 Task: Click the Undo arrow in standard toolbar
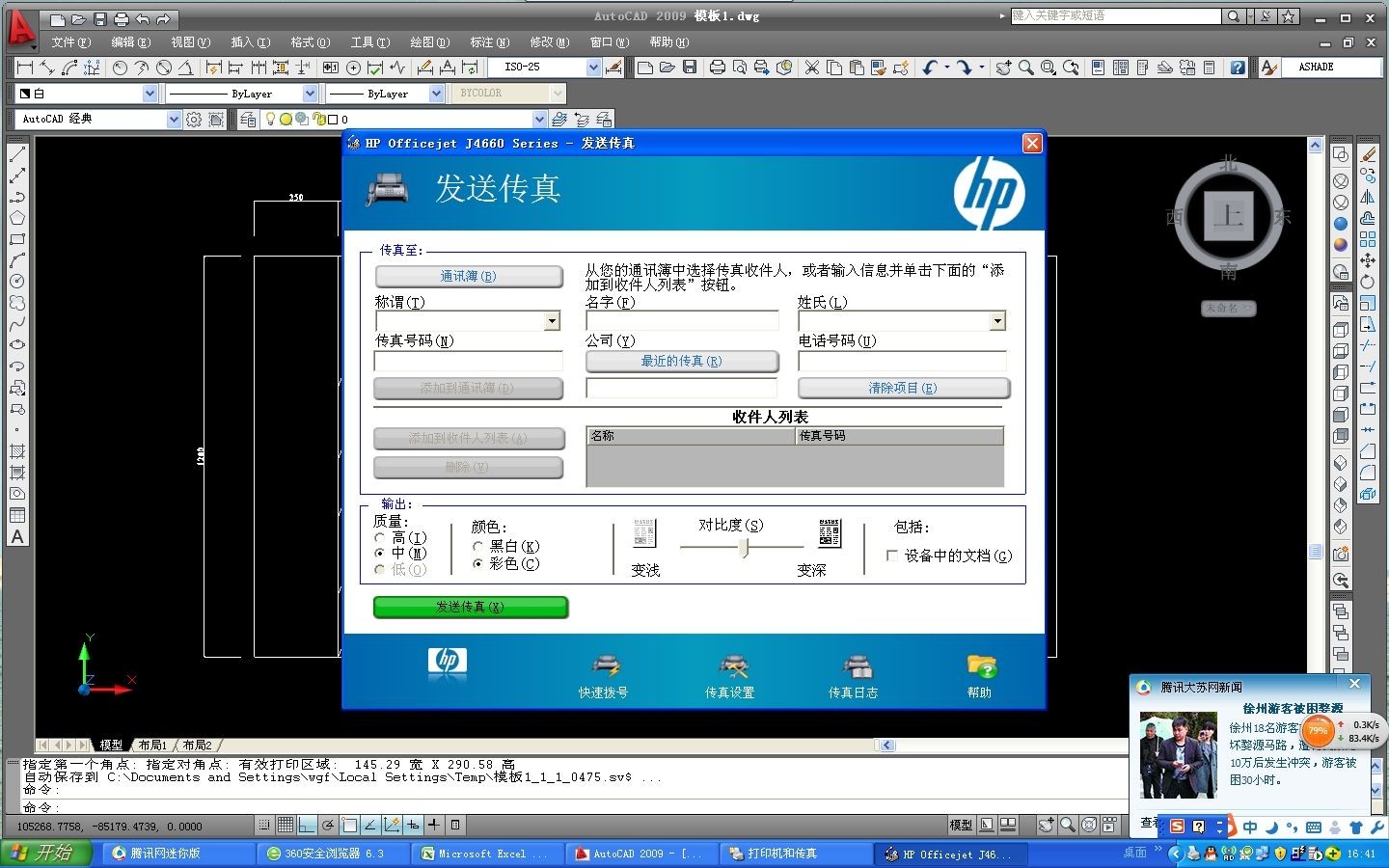coord(930,68)
